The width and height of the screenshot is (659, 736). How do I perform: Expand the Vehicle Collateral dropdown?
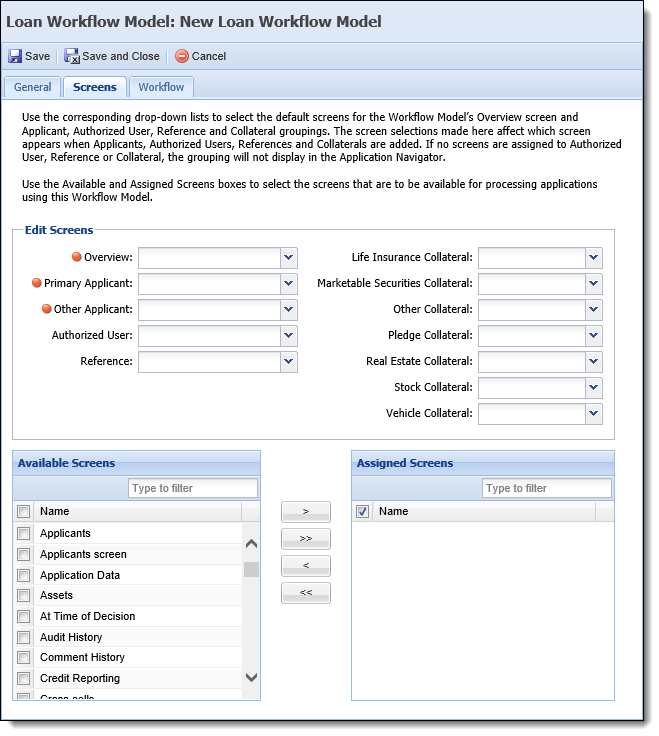coord(594,414)
